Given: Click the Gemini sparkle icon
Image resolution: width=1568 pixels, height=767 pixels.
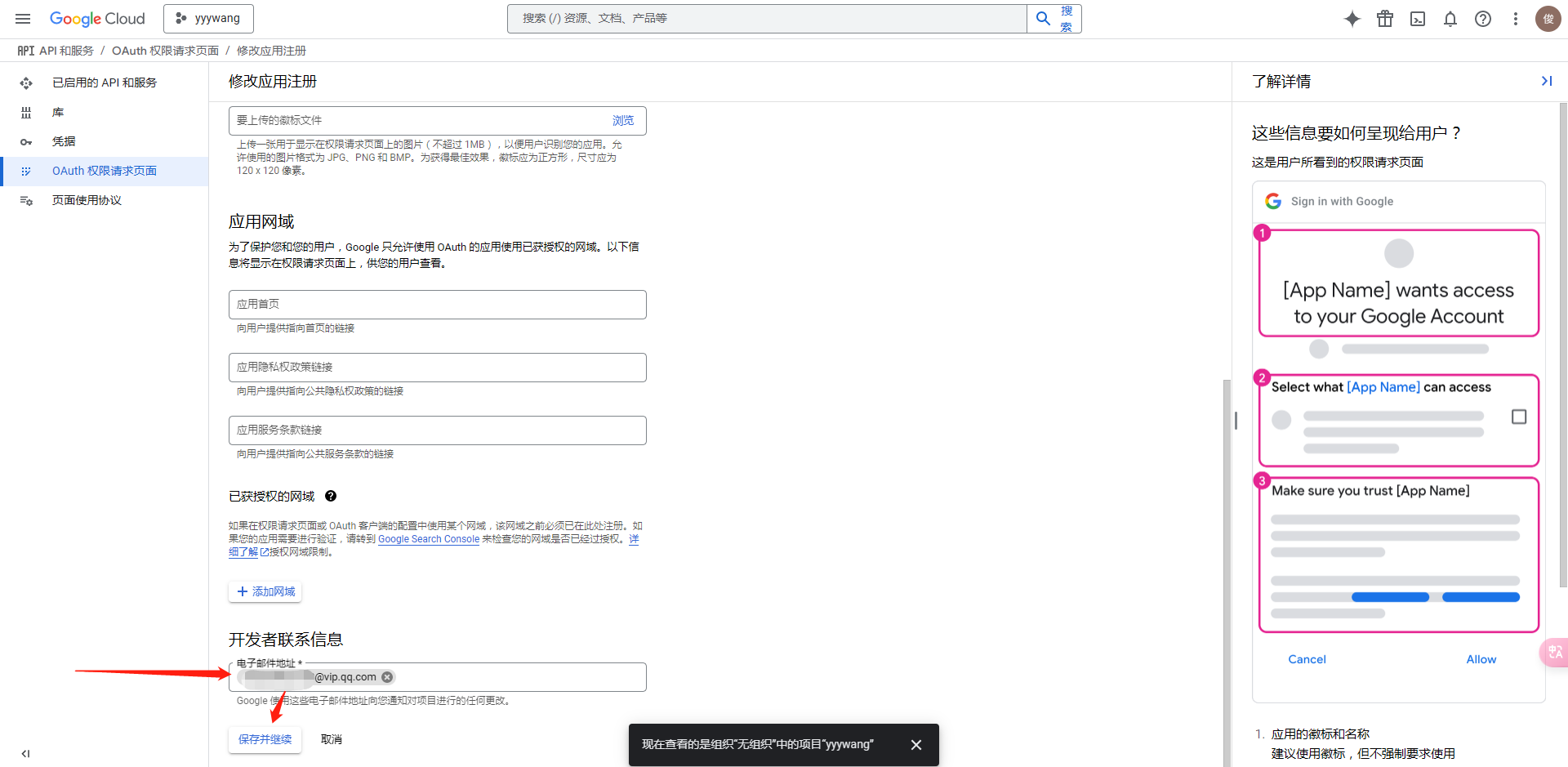Looking at the screenshot, I should tap(1352, 19).
